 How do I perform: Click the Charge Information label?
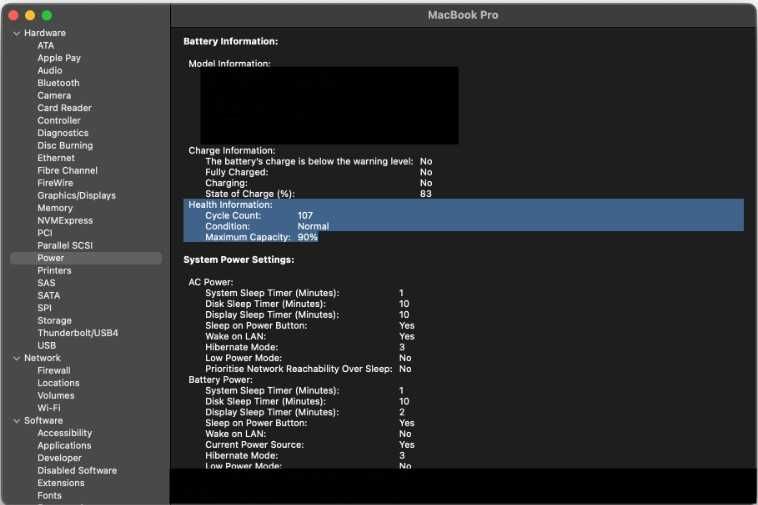click(232, 151)
